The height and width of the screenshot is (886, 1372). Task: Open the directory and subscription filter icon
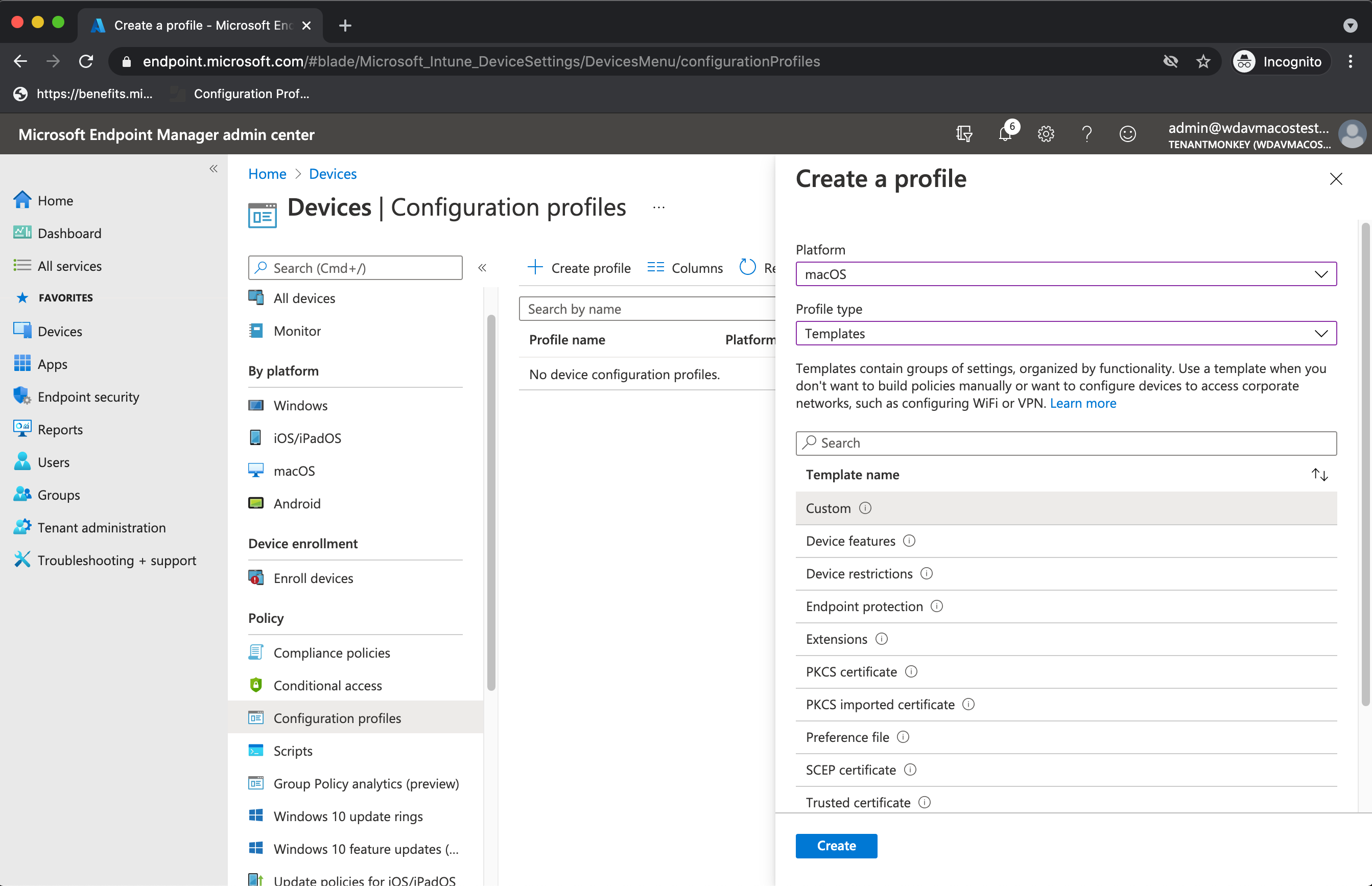pyautogui.click(x=964, y=134)
